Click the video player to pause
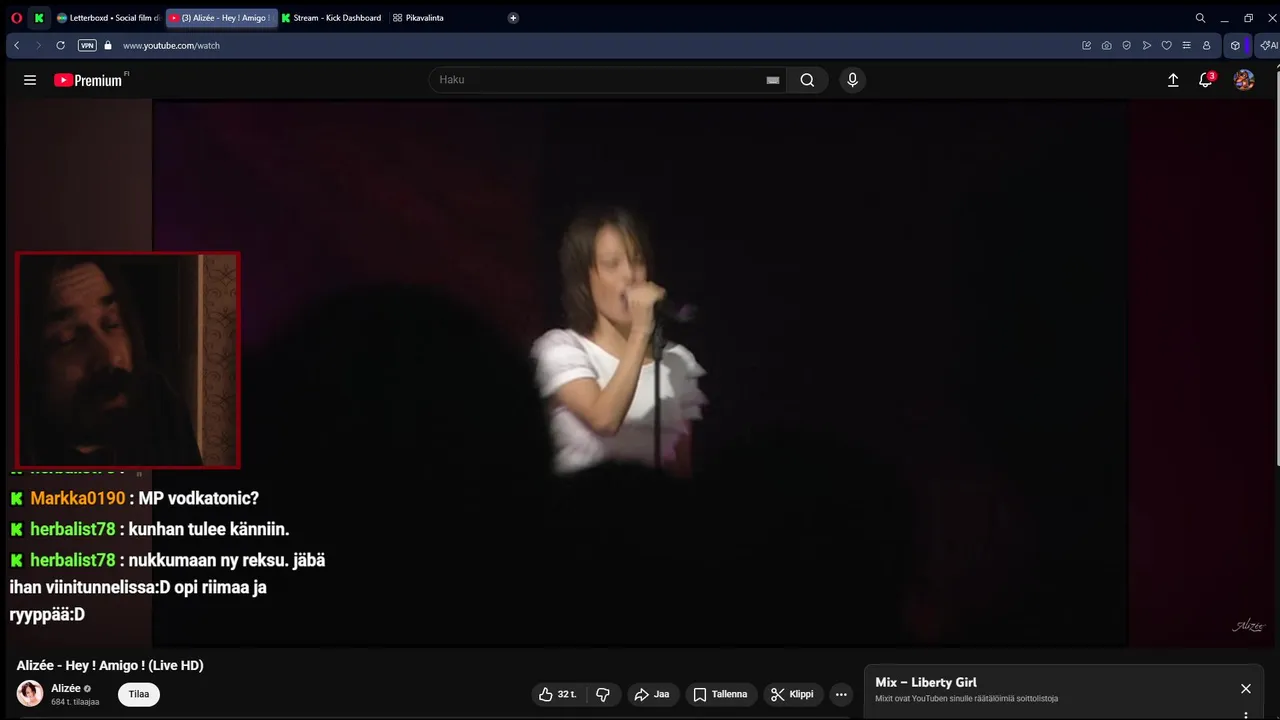The height and width of the screenshot is (720, 1280). 640,373
